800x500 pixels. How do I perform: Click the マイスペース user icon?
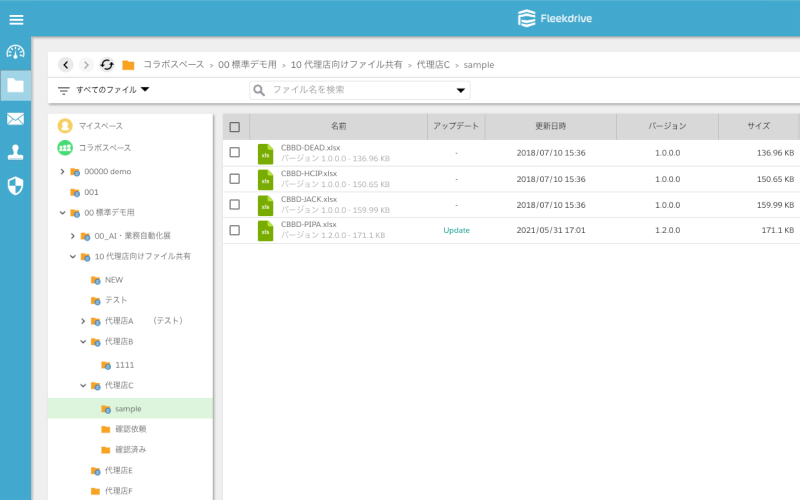point(65,126)
